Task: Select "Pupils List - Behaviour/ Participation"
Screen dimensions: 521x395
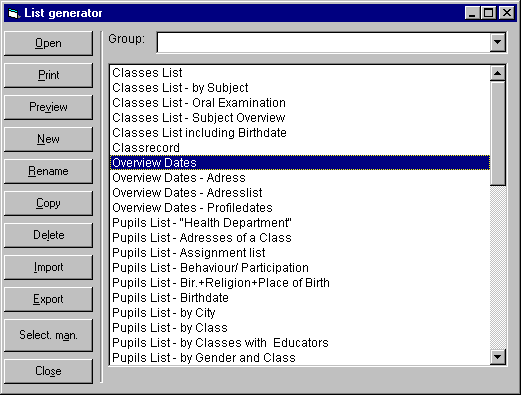Action: coord(300,268)
